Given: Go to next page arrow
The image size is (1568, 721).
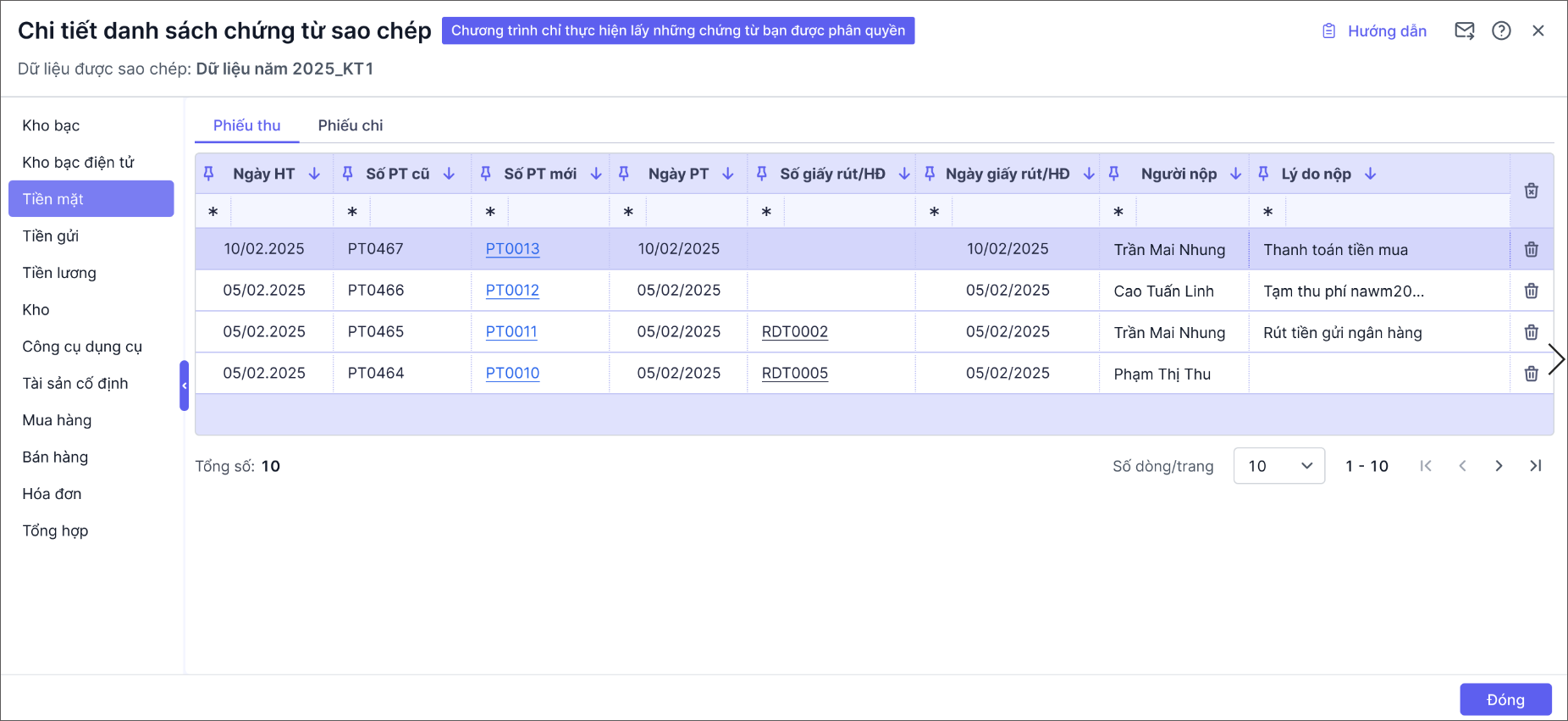Looking at the screenshot, I should [x=1499, y=466].
